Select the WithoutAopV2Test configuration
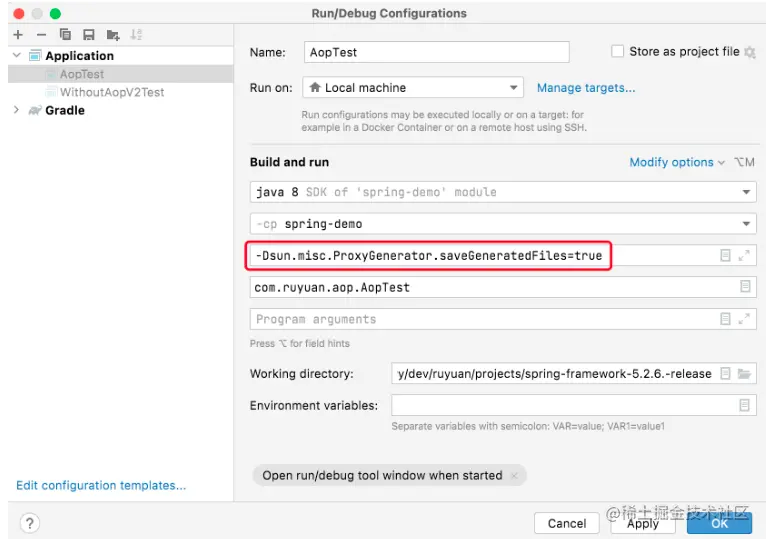 [x=111, y=92]
